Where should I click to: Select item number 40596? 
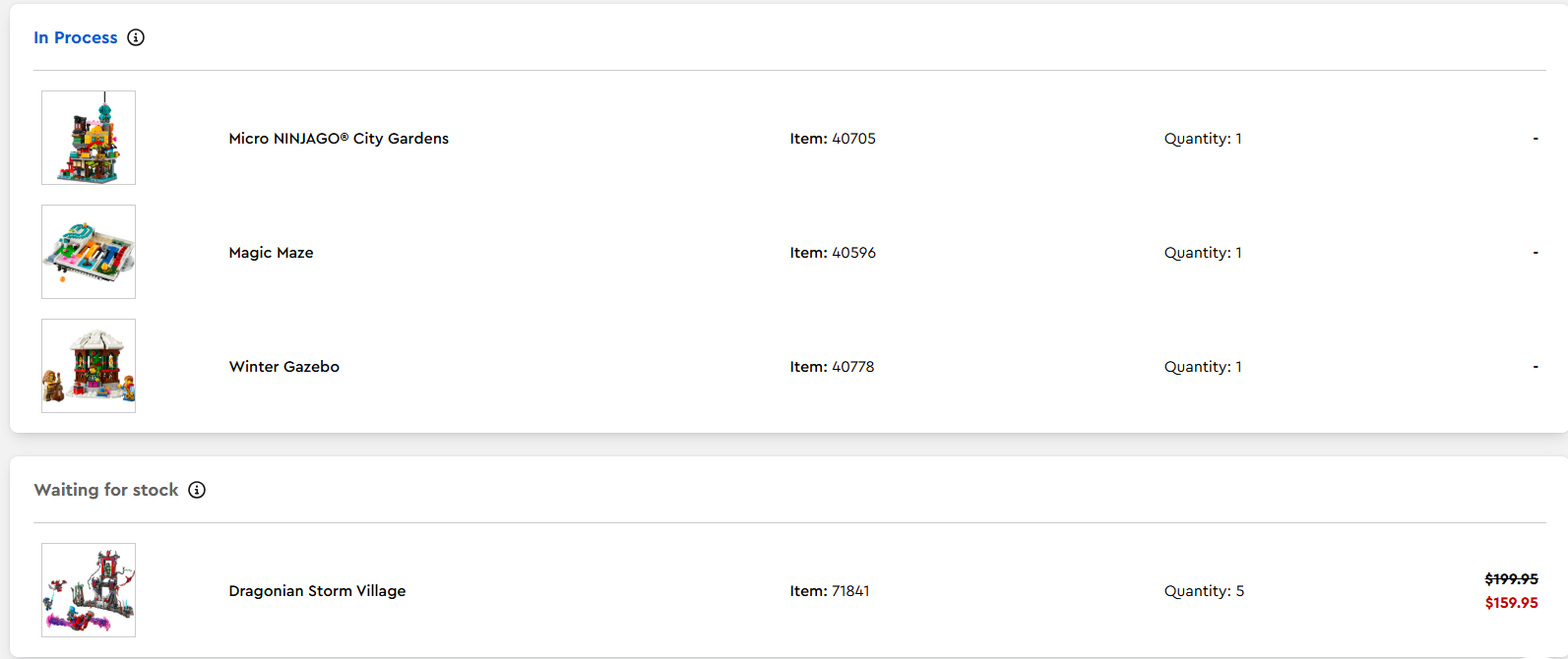833,253
